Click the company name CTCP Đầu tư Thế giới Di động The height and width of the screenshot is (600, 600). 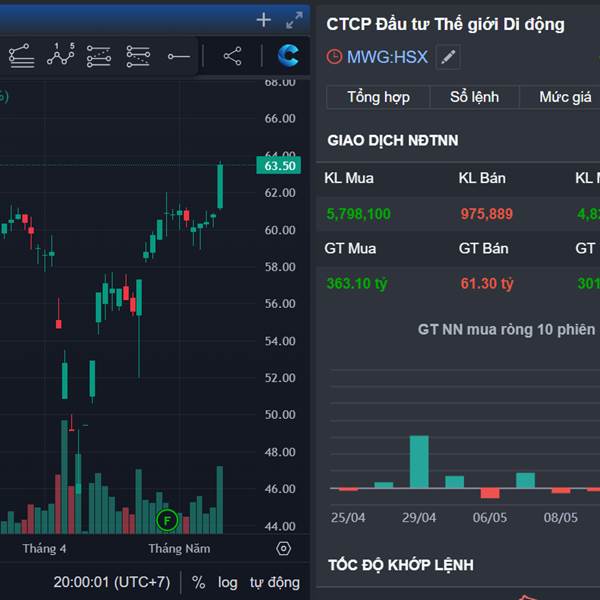445,24
